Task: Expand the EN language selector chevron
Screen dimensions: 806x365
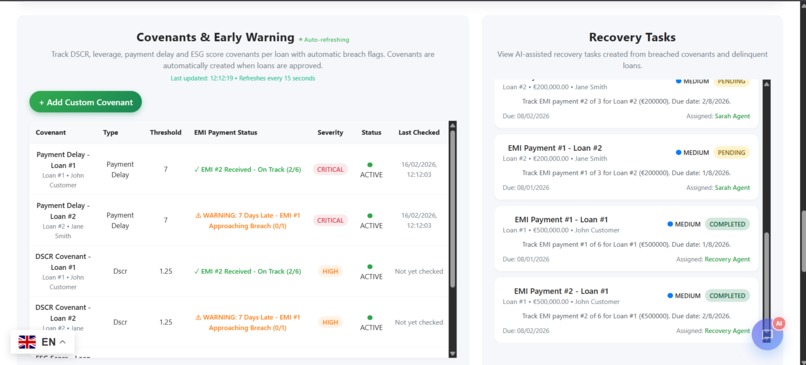Action: tap(63, 342)
